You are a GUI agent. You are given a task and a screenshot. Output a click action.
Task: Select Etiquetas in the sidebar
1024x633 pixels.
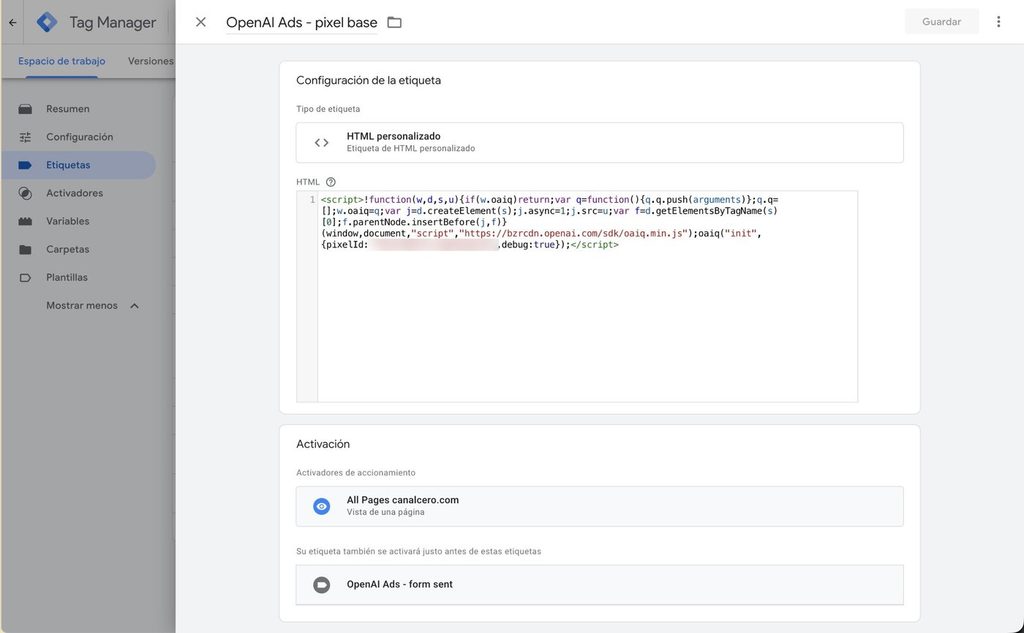pyautogui.click(x=78, y=165)
